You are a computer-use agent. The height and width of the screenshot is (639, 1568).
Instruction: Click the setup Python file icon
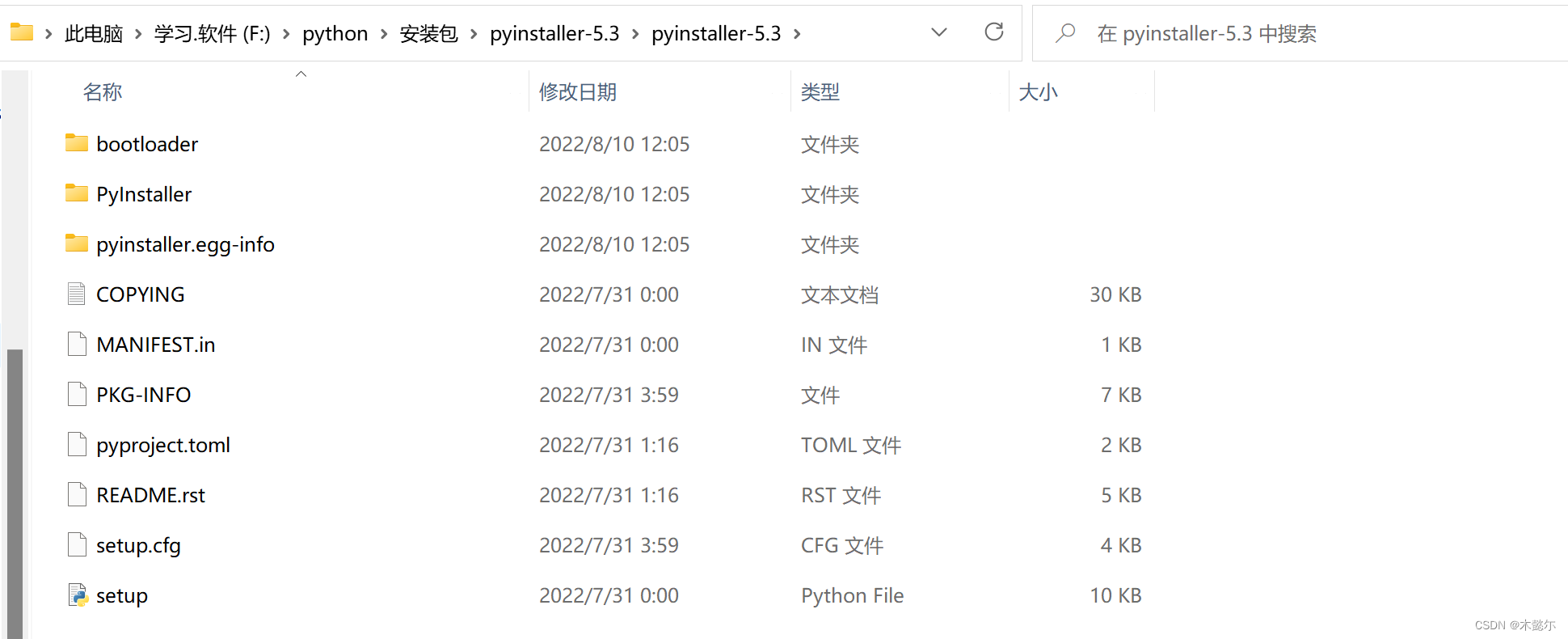tap(78, 595)
